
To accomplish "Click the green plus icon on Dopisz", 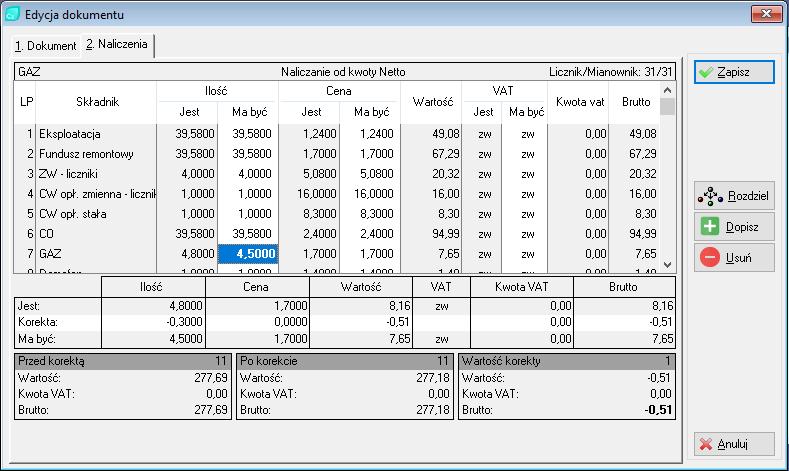I will [710, 226].
